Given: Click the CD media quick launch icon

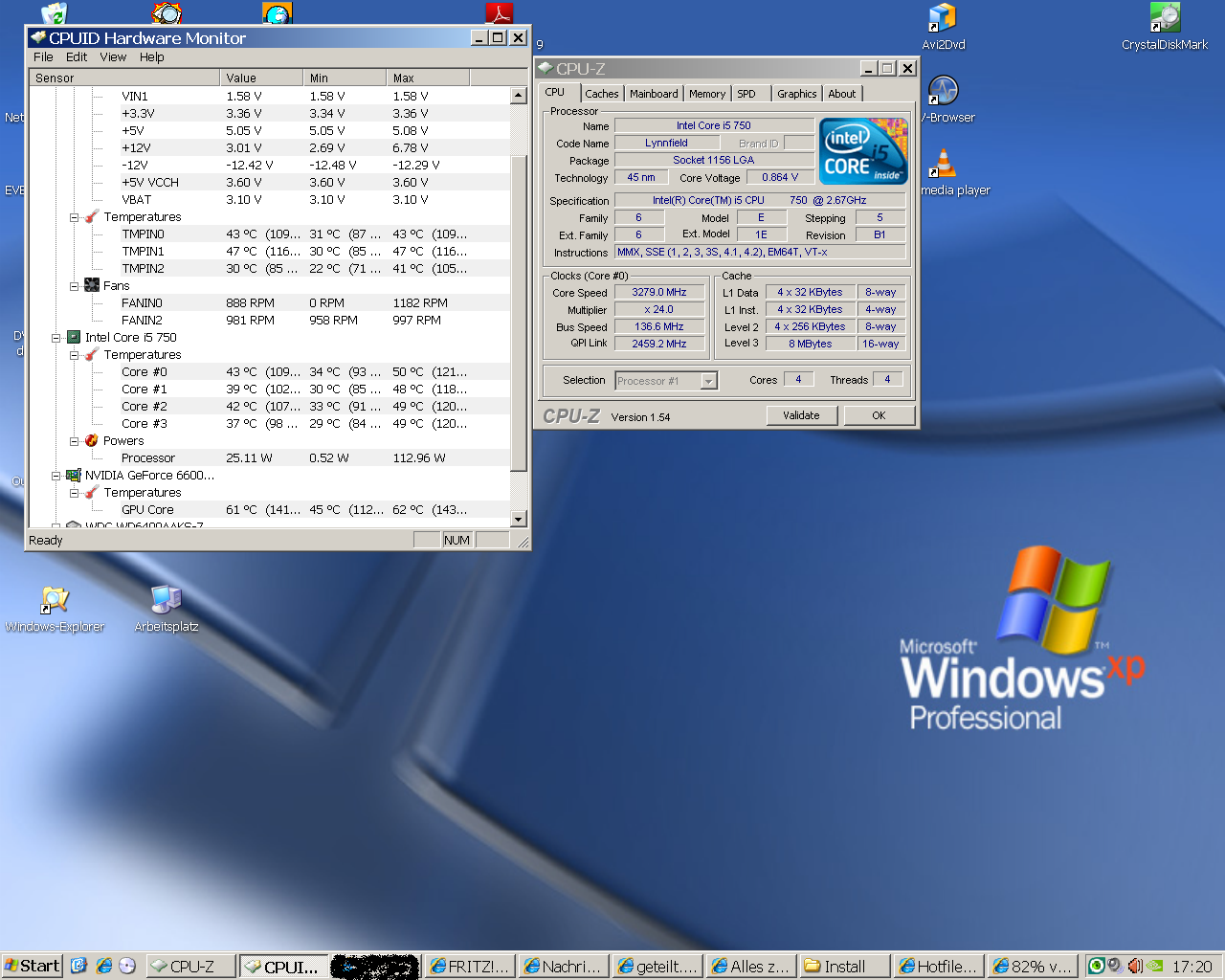Looking at the screenshot, I should click(x=127, y=966).
